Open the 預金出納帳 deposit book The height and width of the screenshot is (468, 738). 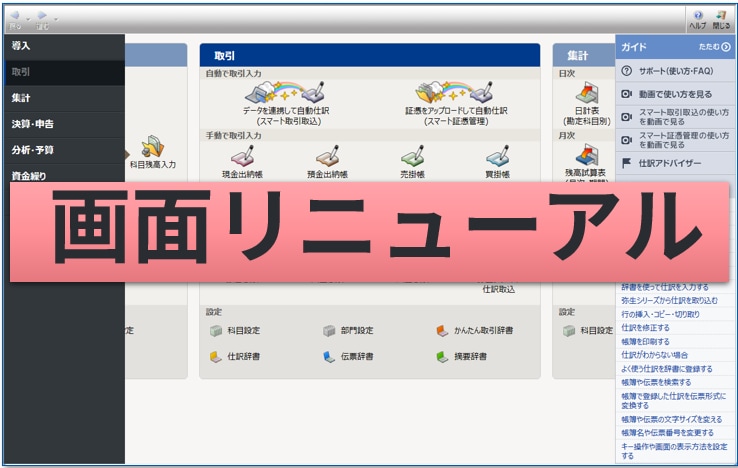(x=329, y=160)
